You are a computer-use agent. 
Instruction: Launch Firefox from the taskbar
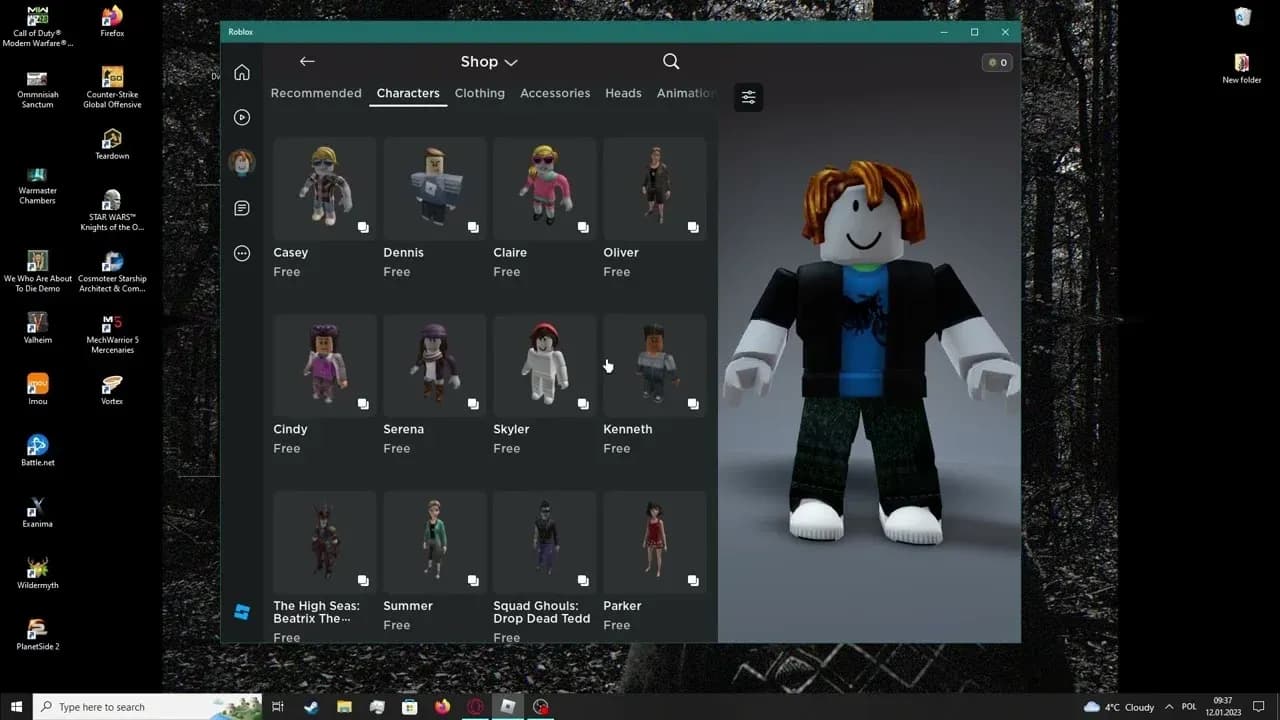coord(442,707)
